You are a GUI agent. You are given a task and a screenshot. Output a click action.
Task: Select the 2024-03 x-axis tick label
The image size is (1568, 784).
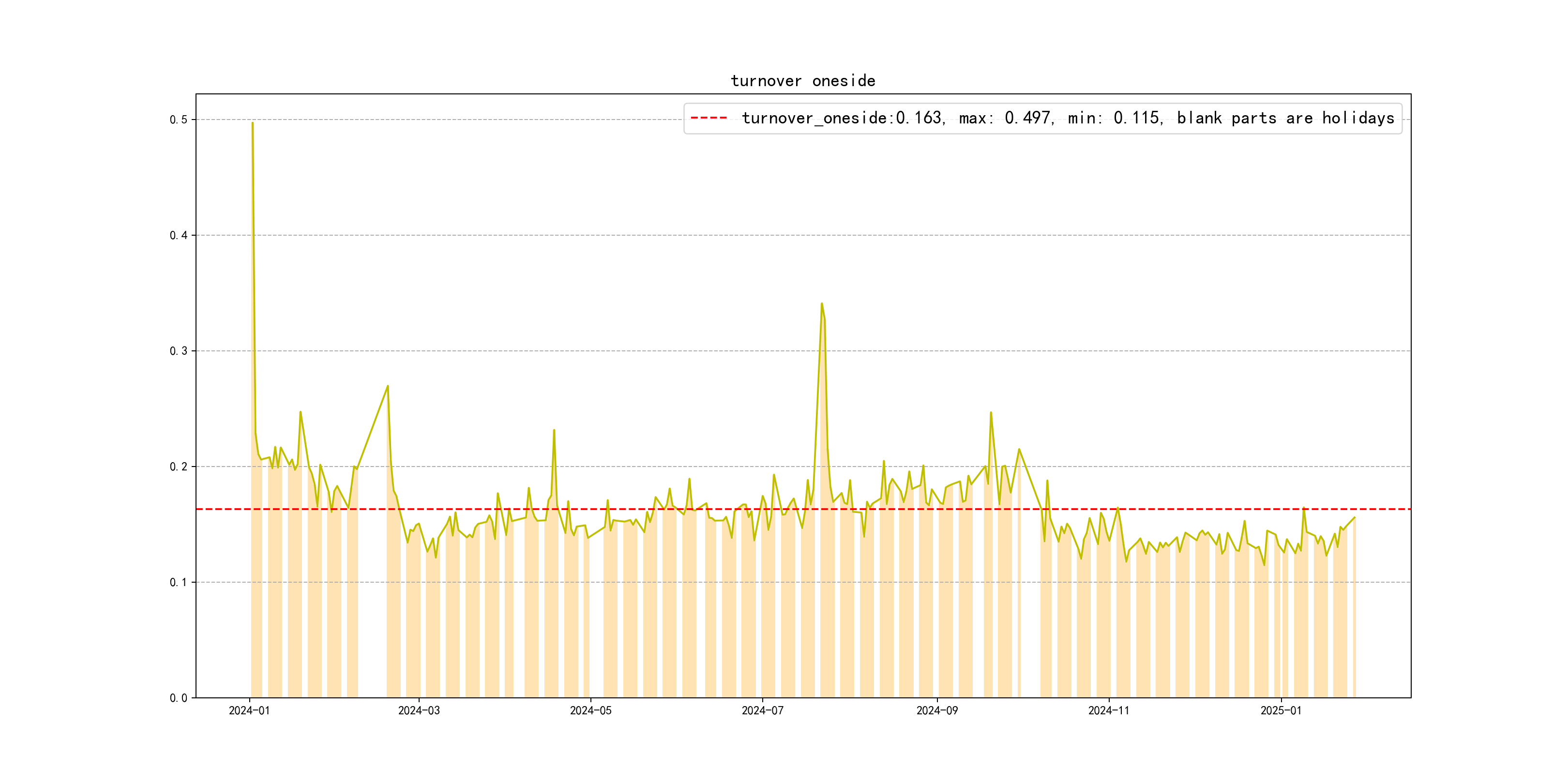(419, 710)
